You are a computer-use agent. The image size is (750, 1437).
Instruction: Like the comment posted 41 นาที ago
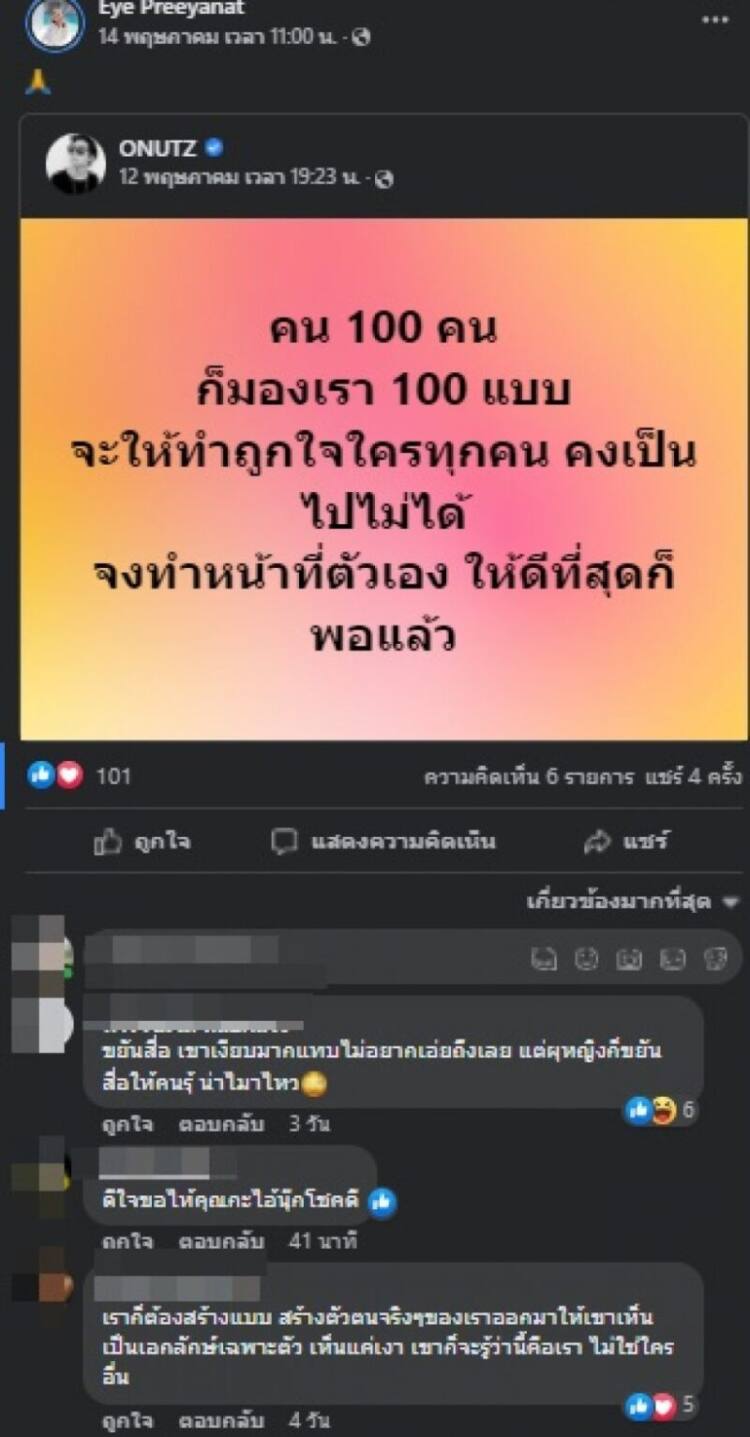pyautogui.click(x=127, y=1242)
